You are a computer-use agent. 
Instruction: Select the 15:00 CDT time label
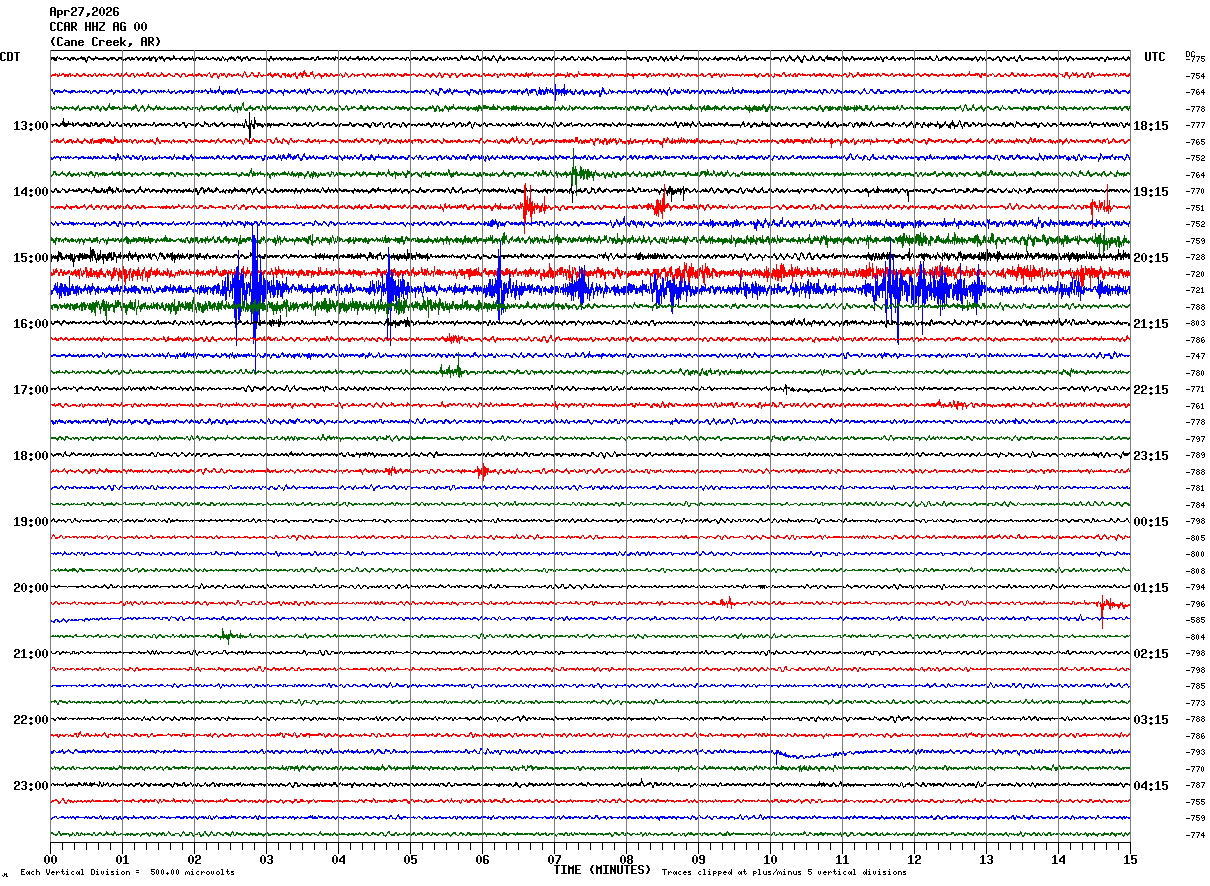tap(30, 258)
